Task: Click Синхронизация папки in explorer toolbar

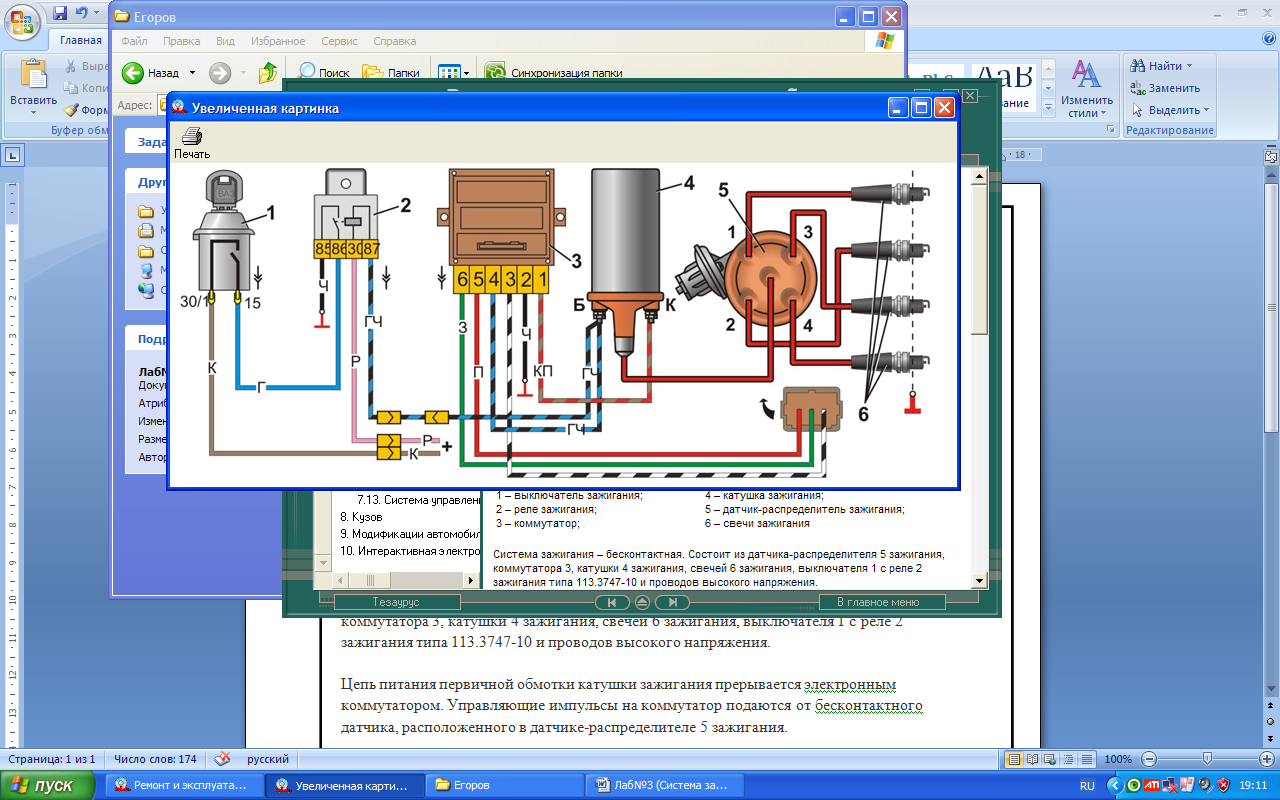Action: 554,73
